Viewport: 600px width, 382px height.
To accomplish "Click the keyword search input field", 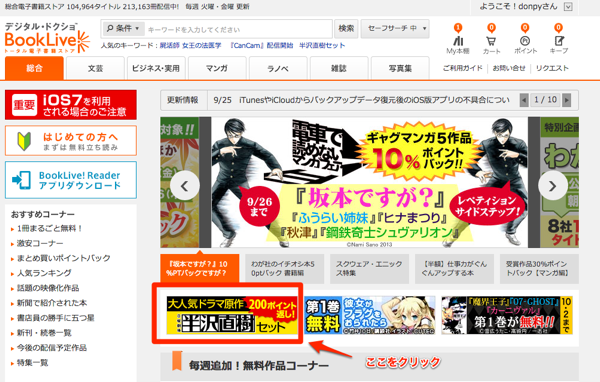I will pos(238,29).
